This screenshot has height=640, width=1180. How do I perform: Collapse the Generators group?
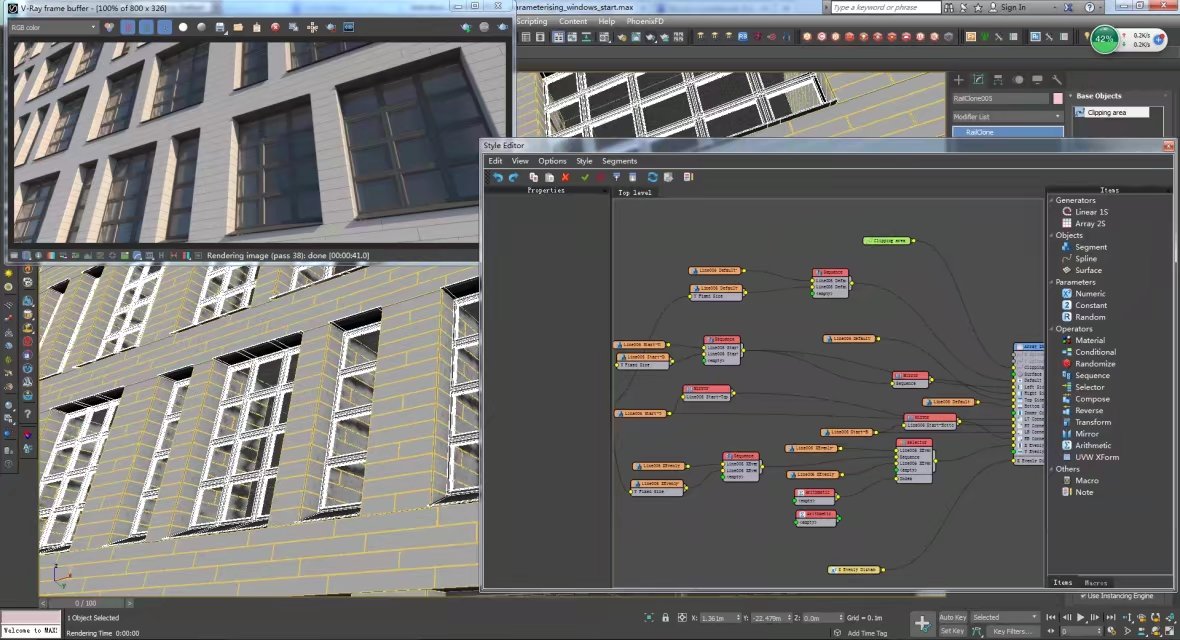(1051, 200)
